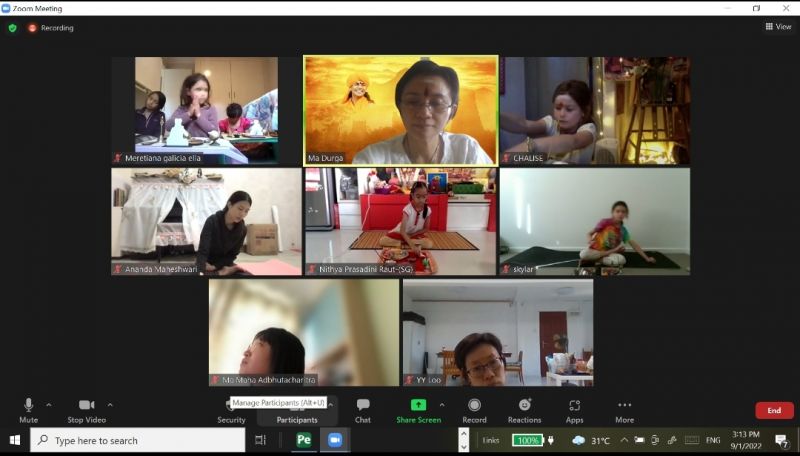Open the notification center icon
The image size is (800, 456).
(782, 441)
